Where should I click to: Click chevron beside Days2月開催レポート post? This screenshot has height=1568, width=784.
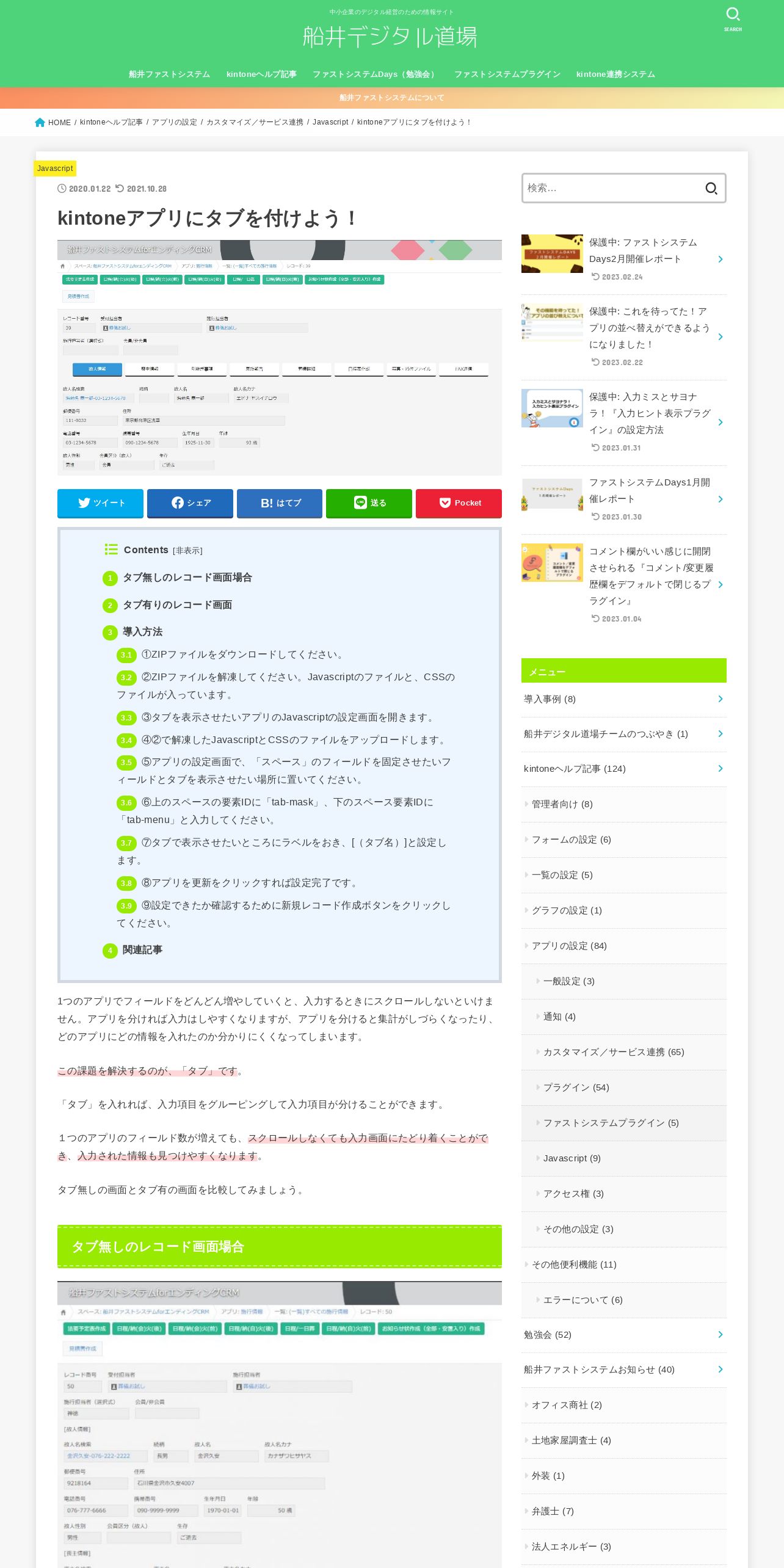[720, 260]
